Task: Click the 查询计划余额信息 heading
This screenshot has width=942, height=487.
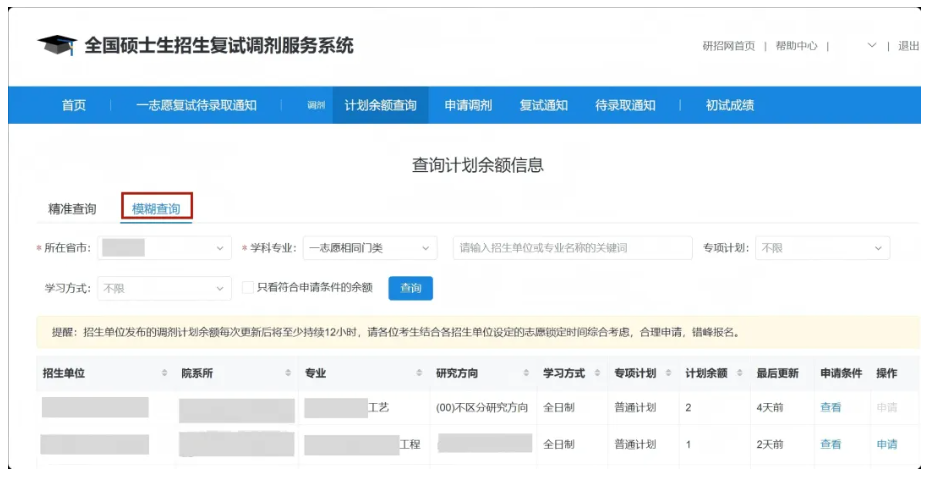Action: [478, 165]
